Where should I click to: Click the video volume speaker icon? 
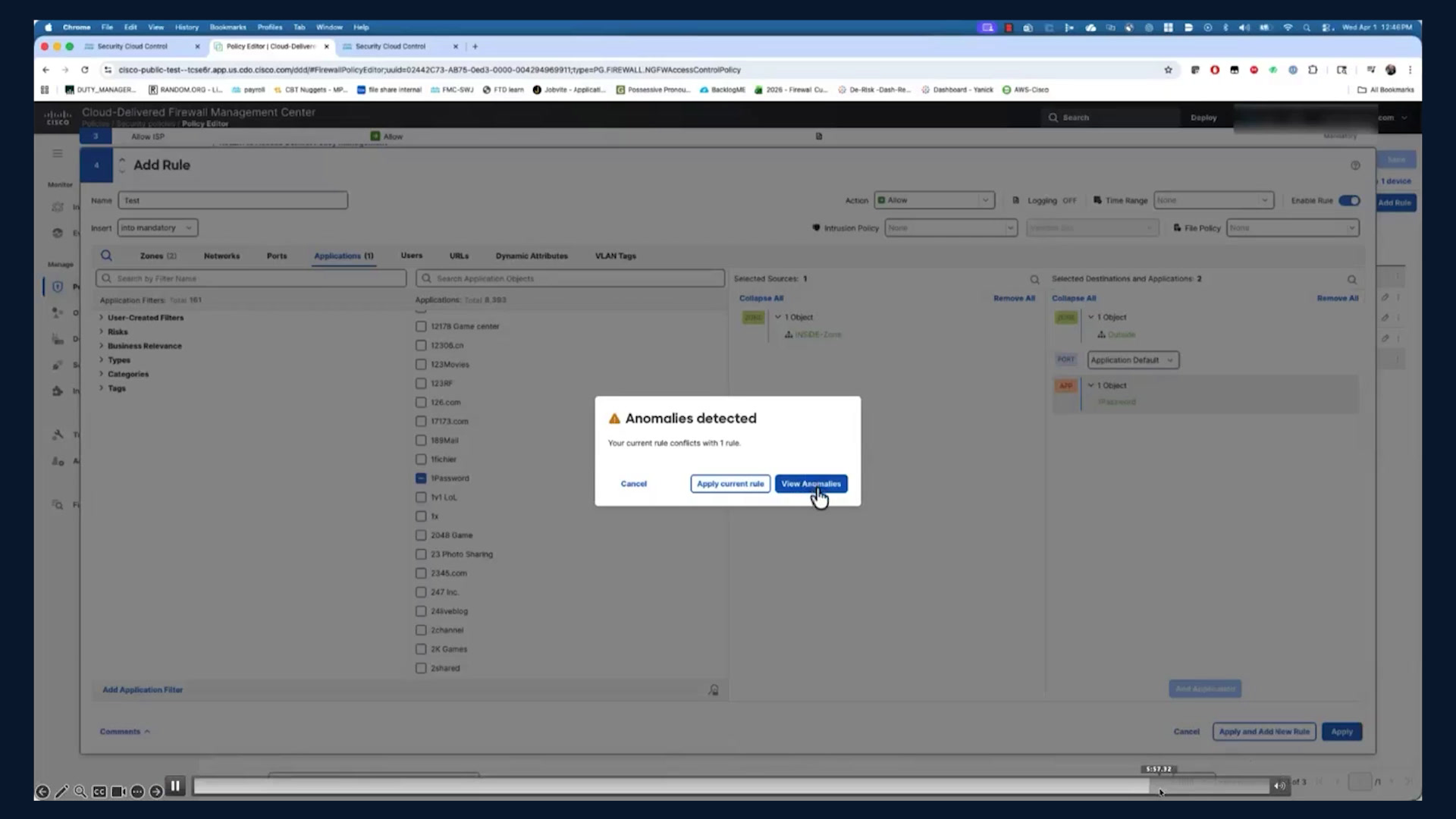1279,786
